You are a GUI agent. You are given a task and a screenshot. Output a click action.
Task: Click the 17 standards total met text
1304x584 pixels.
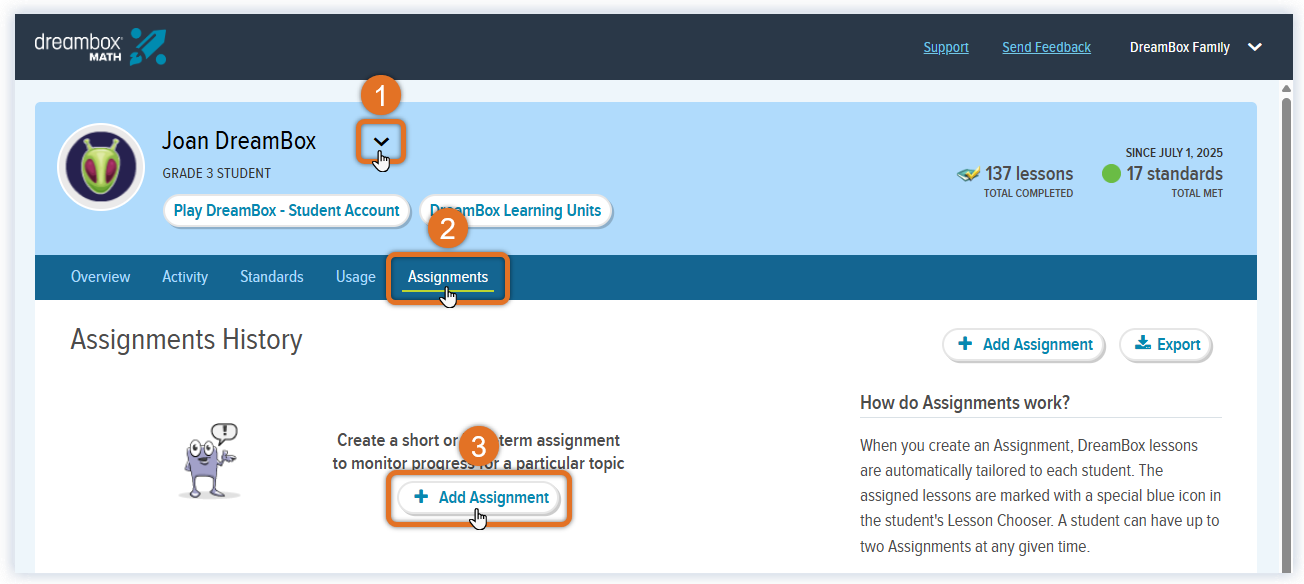tap(1175, 181)
